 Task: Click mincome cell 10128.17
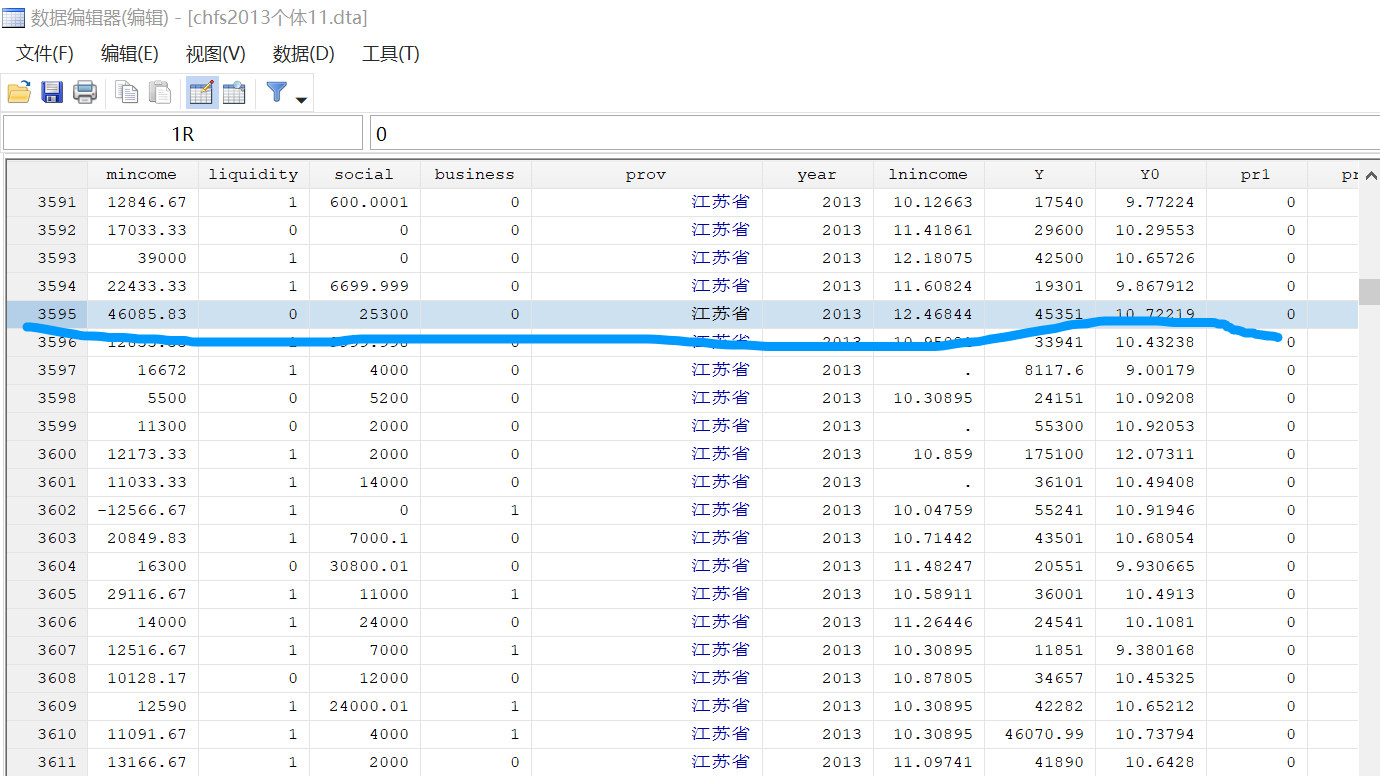pyautogui.click(x=142, y=678)
